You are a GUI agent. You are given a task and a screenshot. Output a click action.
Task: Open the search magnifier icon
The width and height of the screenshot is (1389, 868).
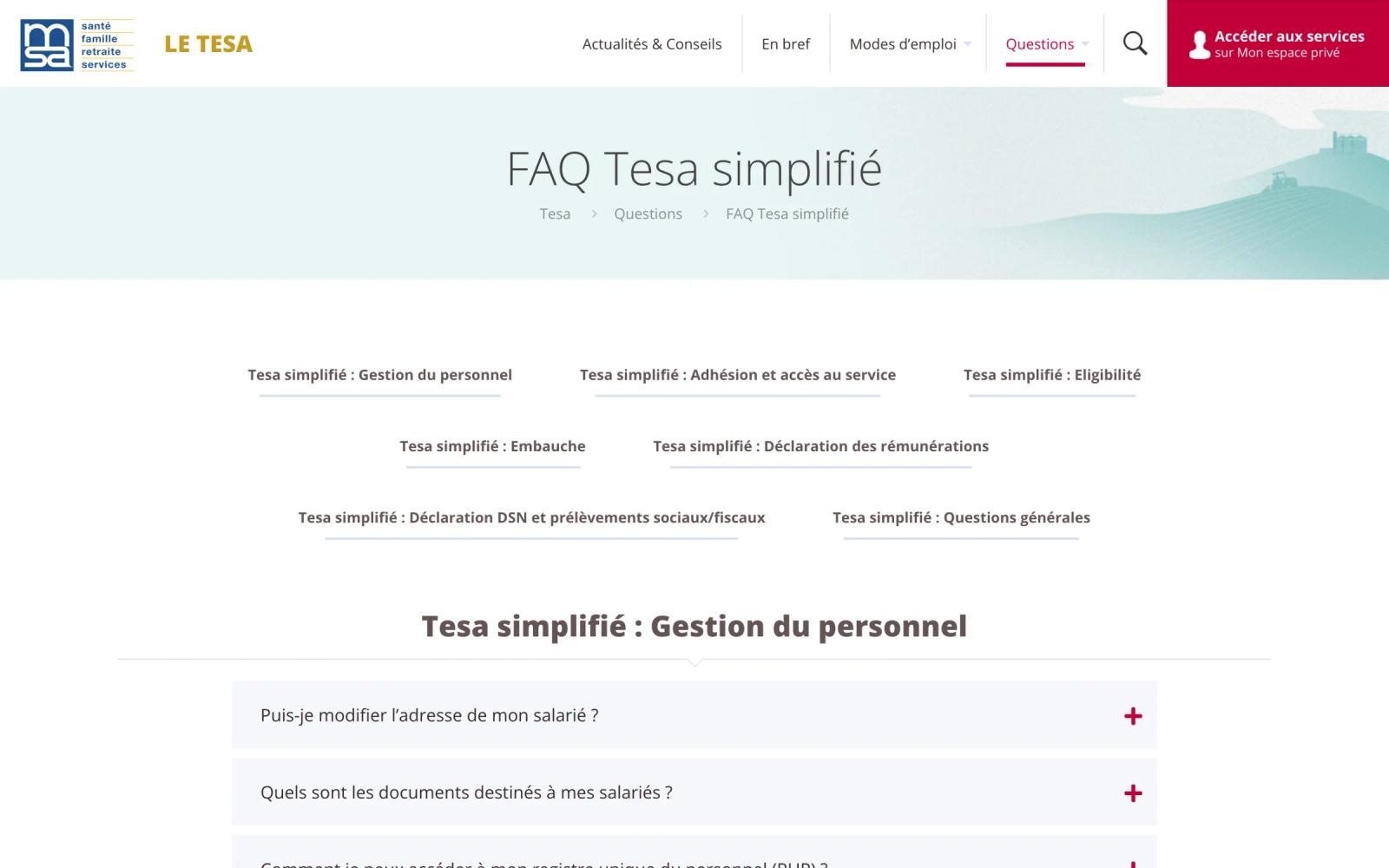click(x=1135, y=43)
